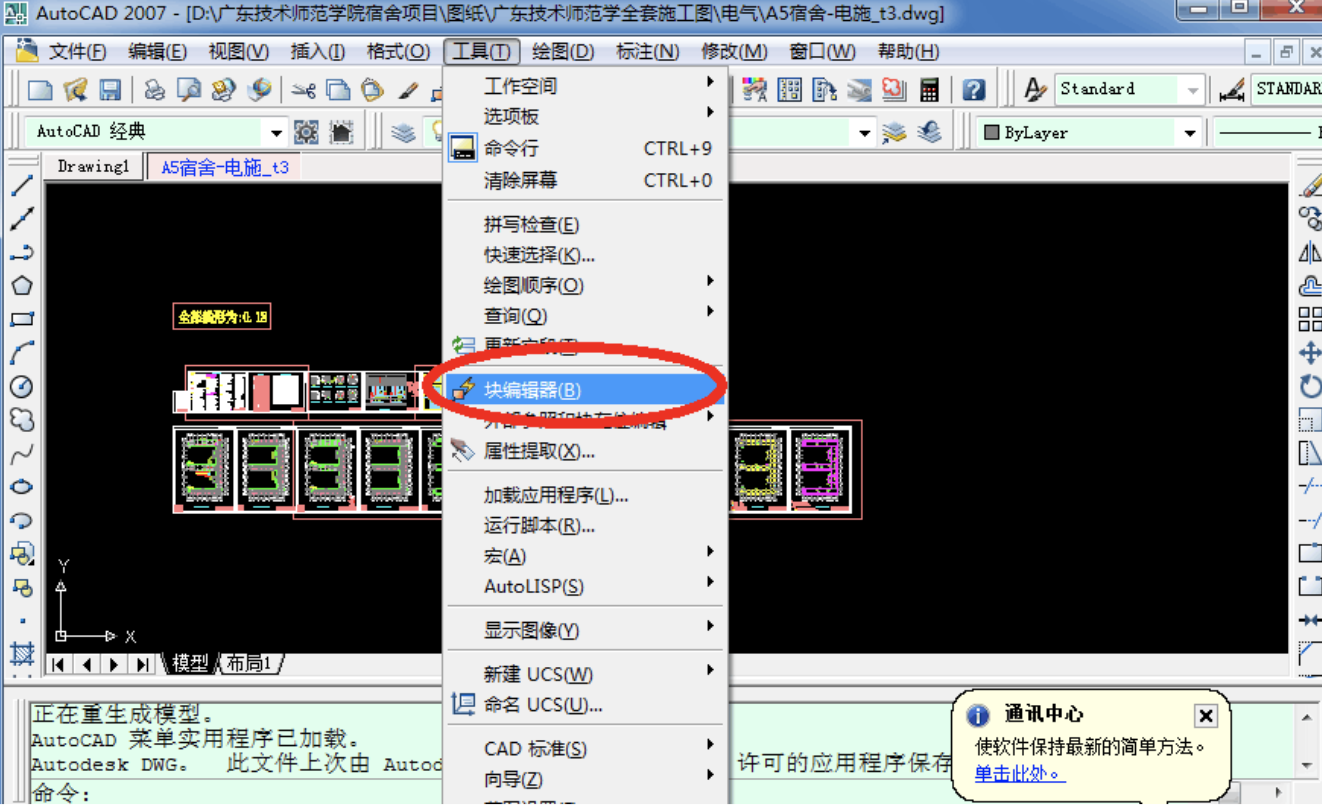This screenshot has width=1322, height=808.
Task: Click the Layer Previous icon
Action: (x=930, y=132)
